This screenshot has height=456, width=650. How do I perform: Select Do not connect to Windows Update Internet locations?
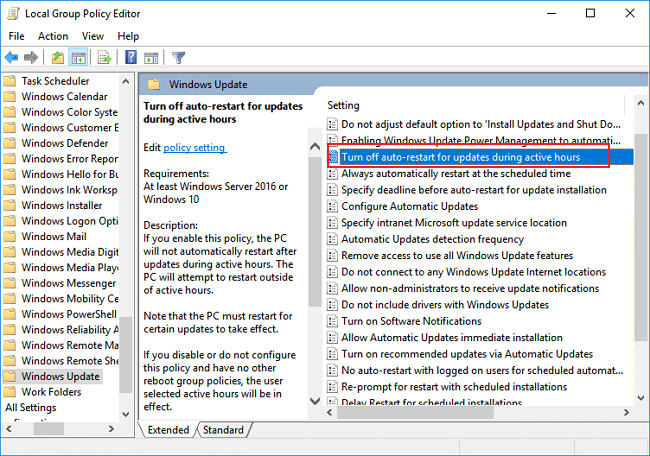click(x=473, y=272)
